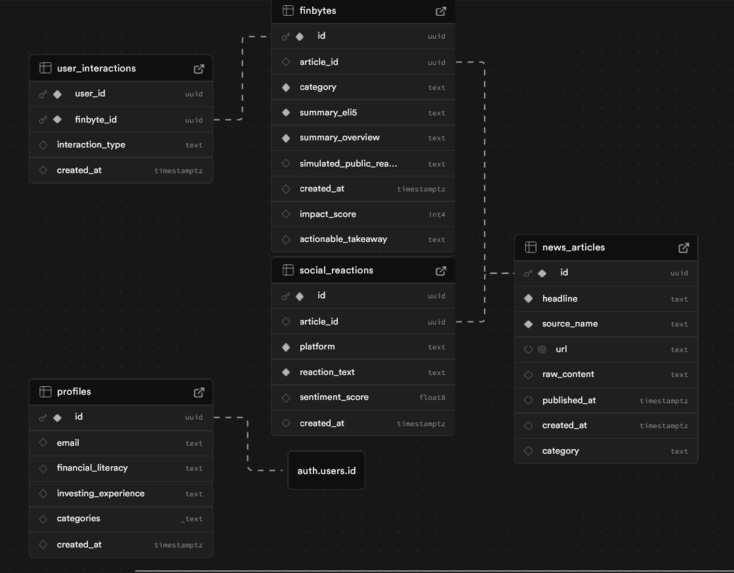Open finbytes table via external link icon
The width and height of the screenshot is (734, 573).
(440, 11)
